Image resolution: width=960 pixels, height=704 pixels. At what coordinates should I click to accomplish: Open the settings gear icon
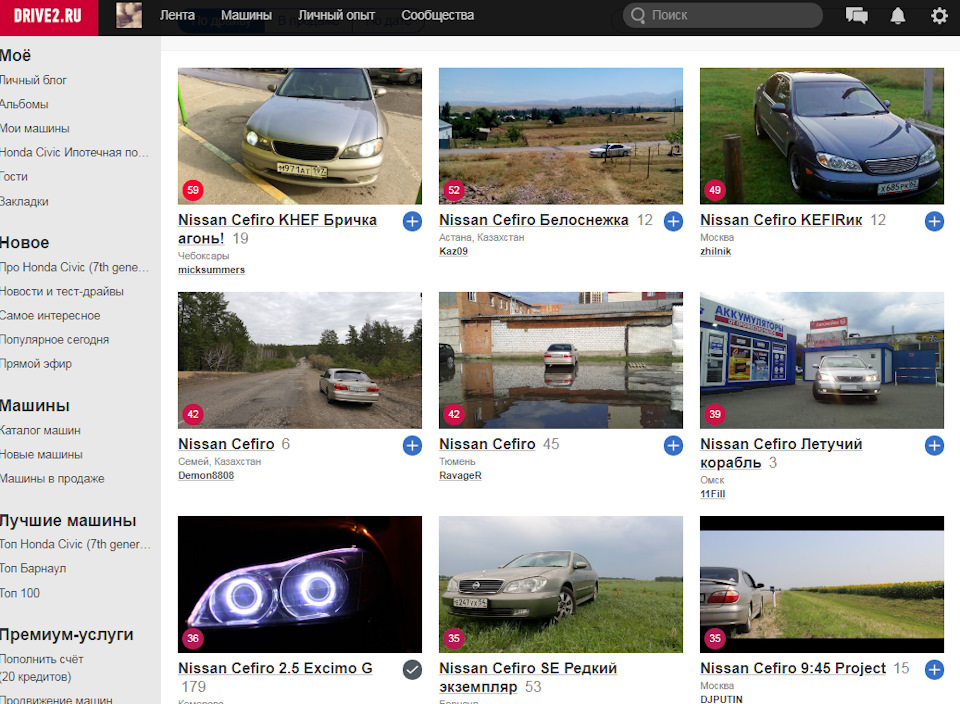[939, 15]
